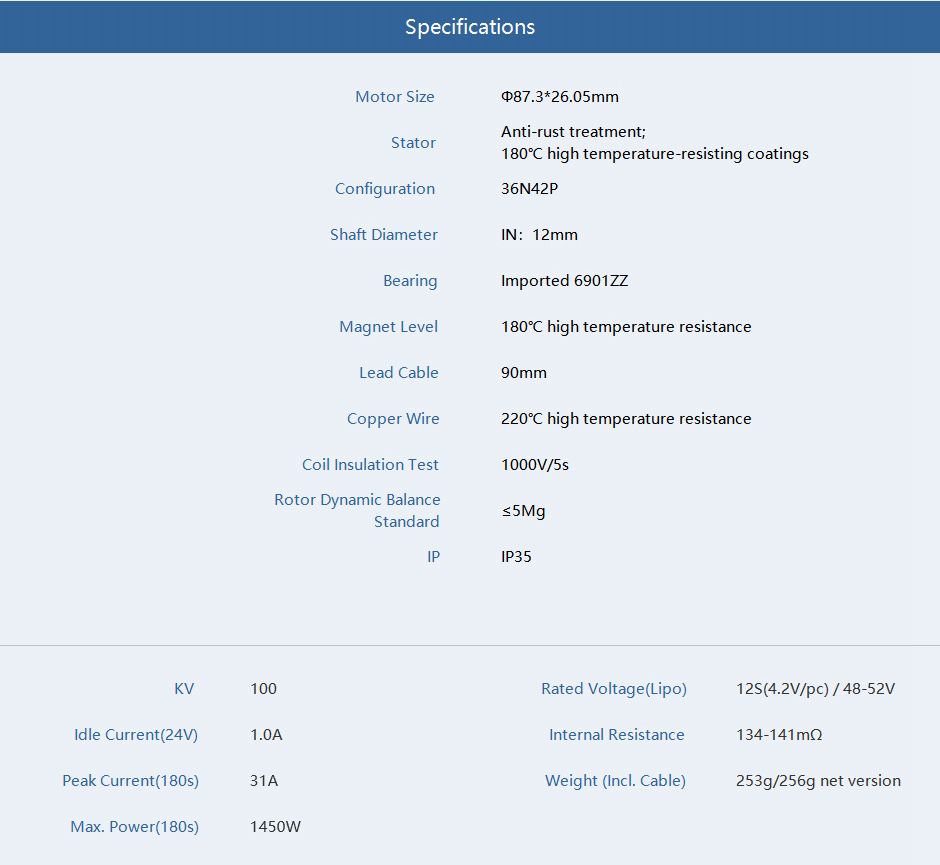Select the Idle Current(24V) label
The height and width of the screenshot is (865, 940).
(x=136, y=735)
